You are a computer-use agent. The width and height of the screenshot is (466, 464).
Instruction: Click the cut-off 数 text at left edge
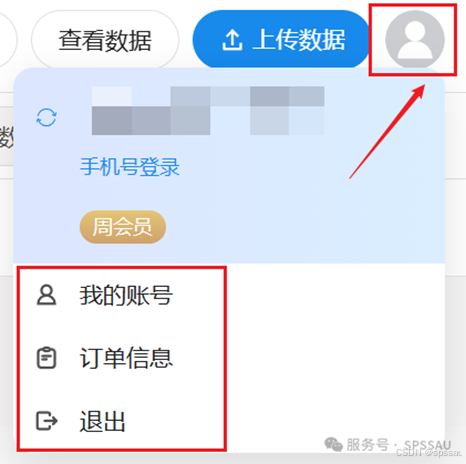click(x=6, y=137)
